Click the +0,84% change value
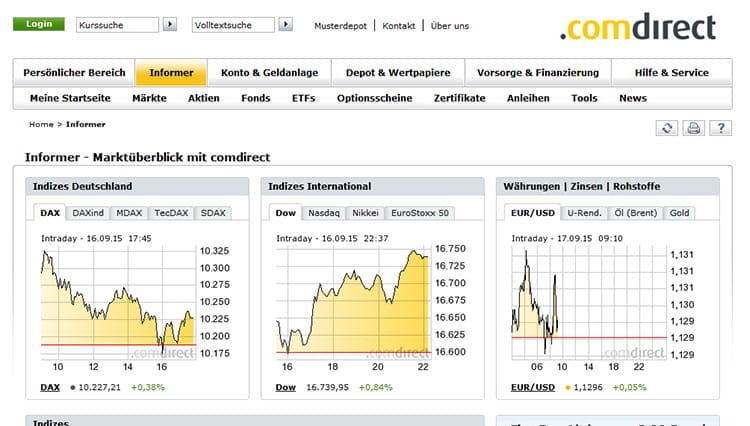This screenshot has width=750, height=426. point(375,387)
